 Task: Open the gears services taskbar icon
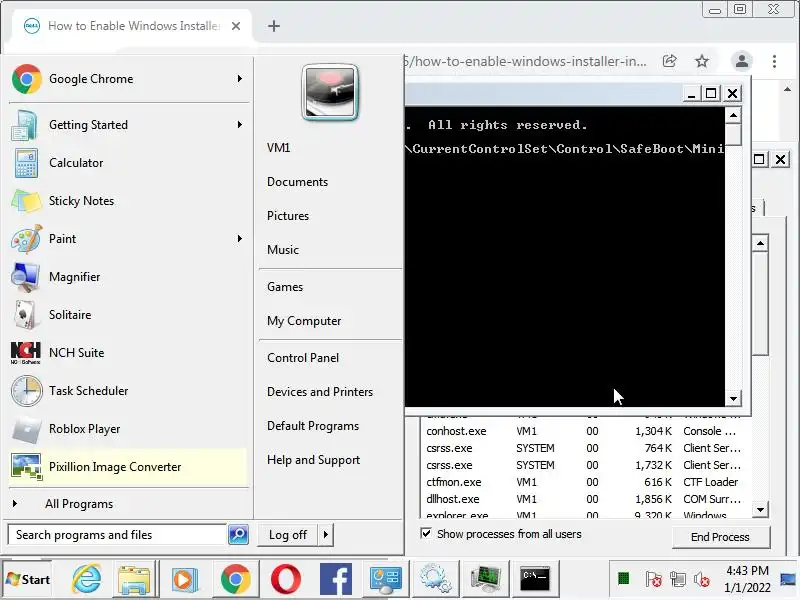(x=436, y=578)
